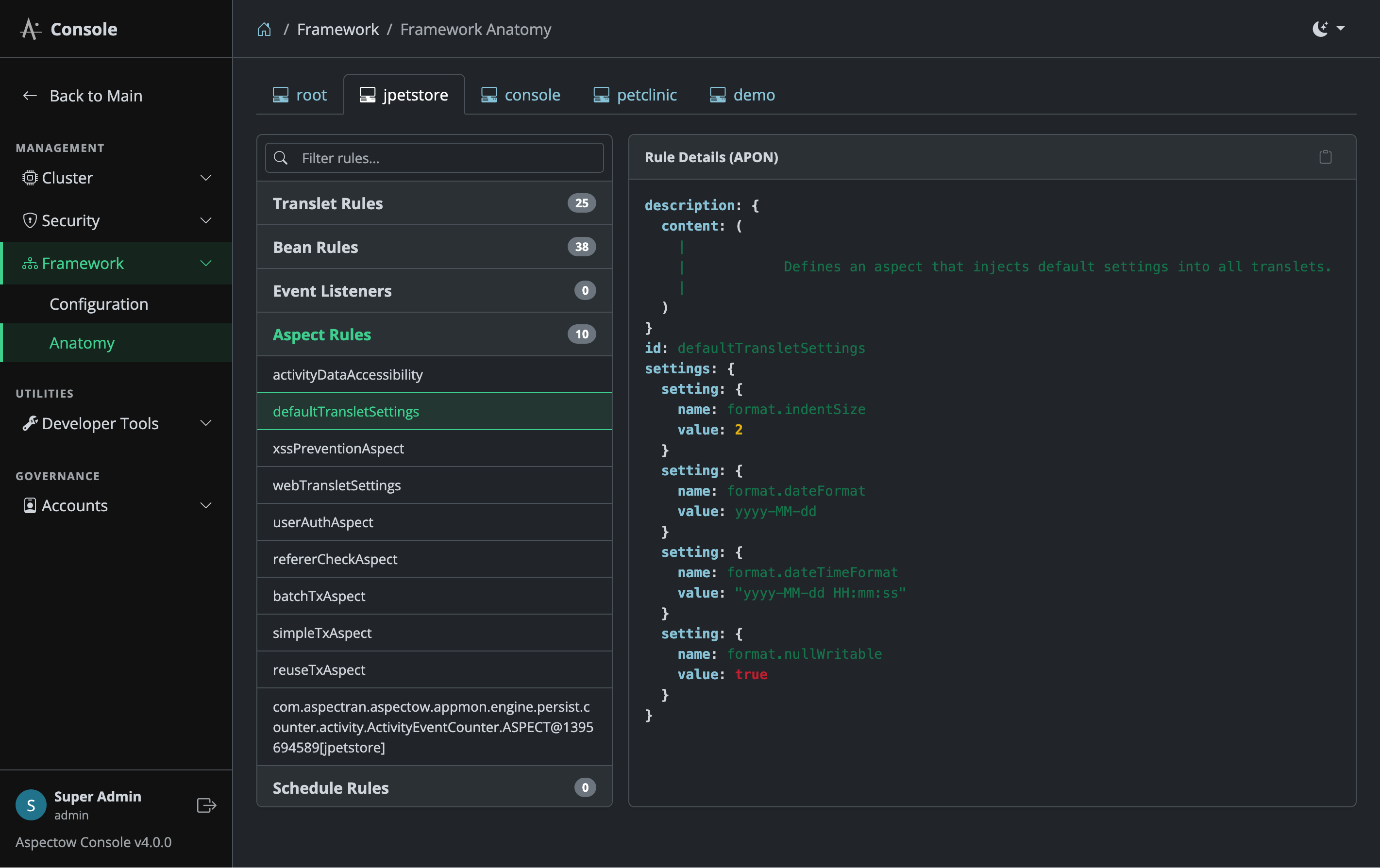Click the Aspect Rules count badge 10

(582, 334)
